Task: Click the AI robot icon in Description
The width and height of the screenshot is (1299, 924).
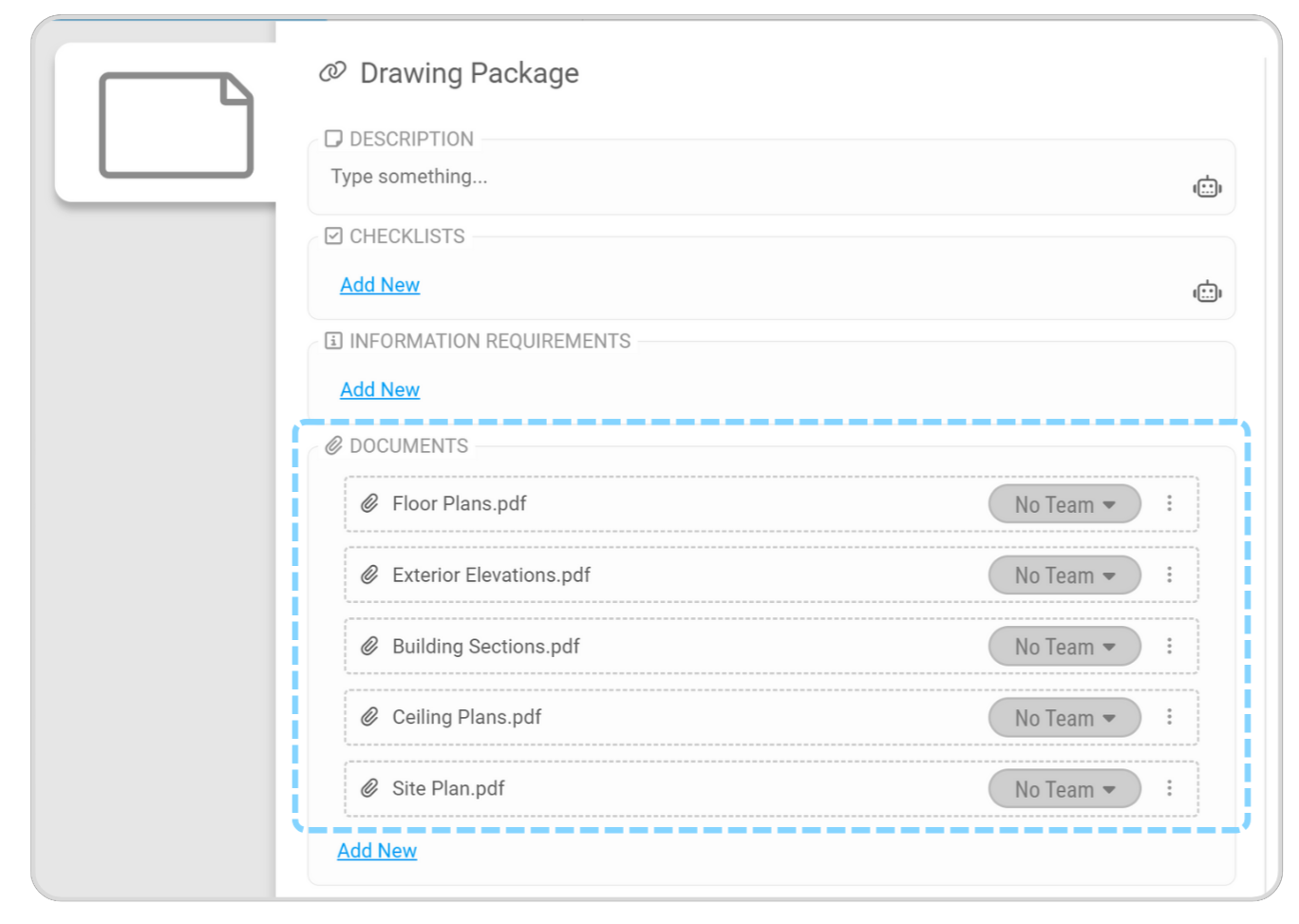Action: pos(1207,187)
